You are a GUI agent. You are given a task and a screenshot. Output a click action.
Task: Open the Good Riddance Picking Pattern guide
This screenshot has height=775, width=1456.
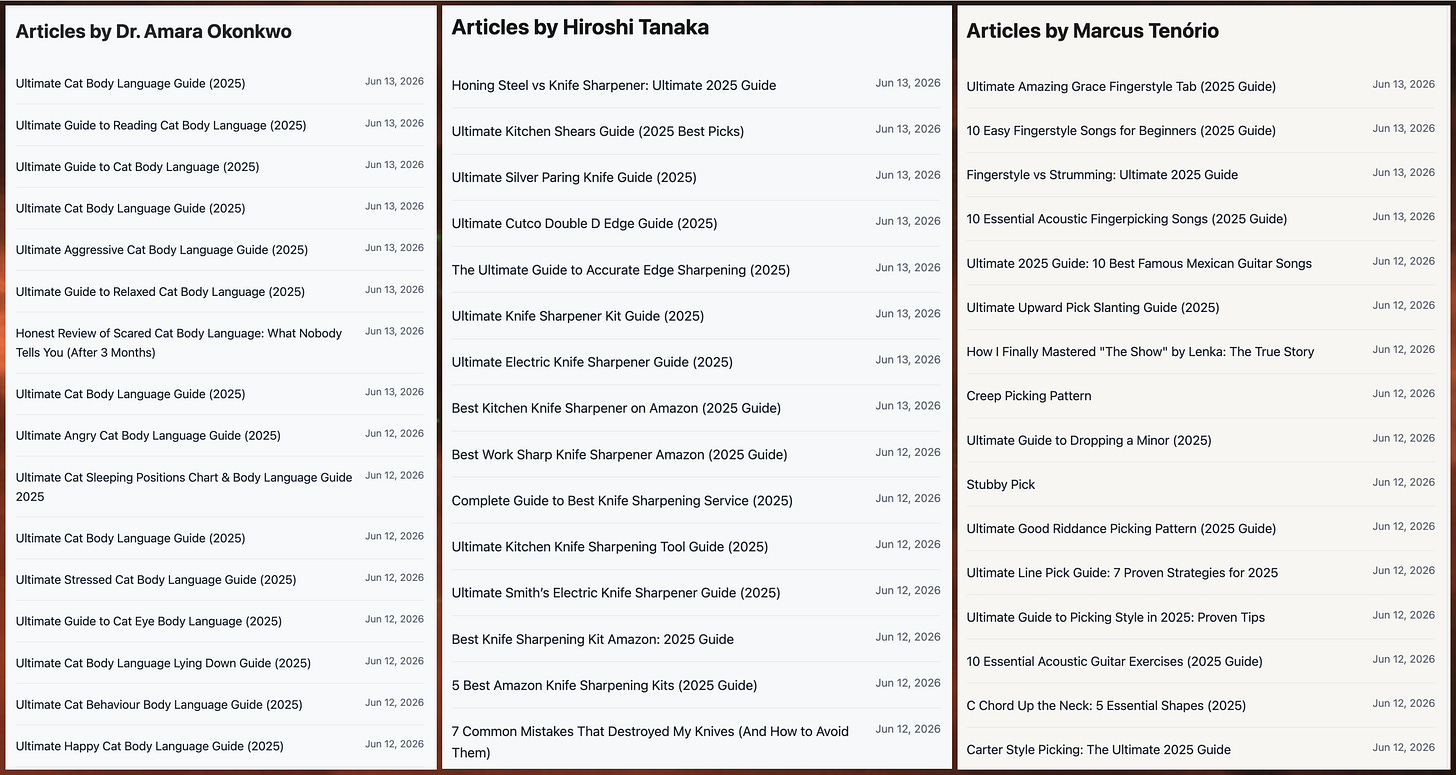click(1121, 528)
